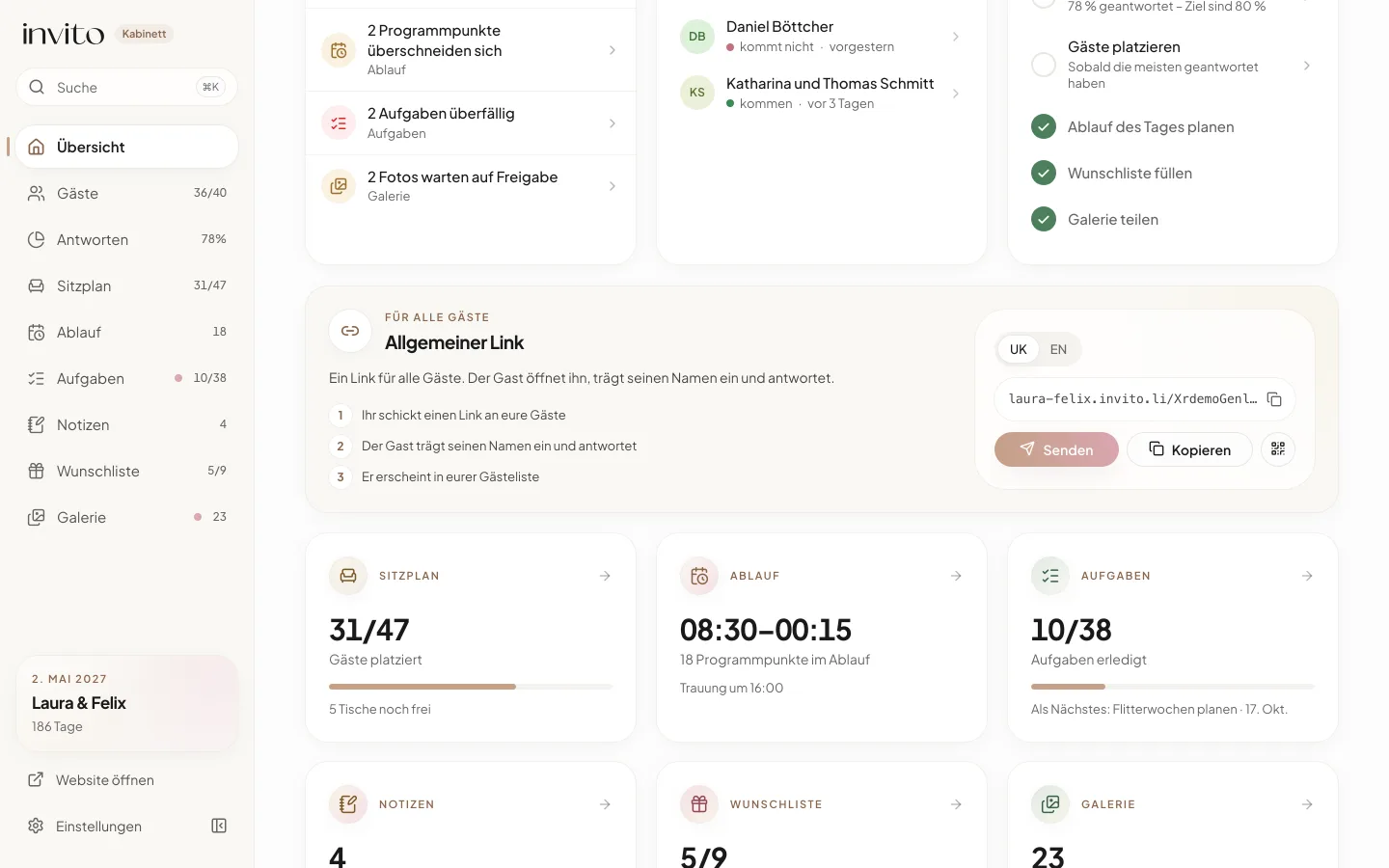This screenshot has width=1389, height=868.
Task: Open overdue Aufgaben alert chevron
Action: pos(613,123)
